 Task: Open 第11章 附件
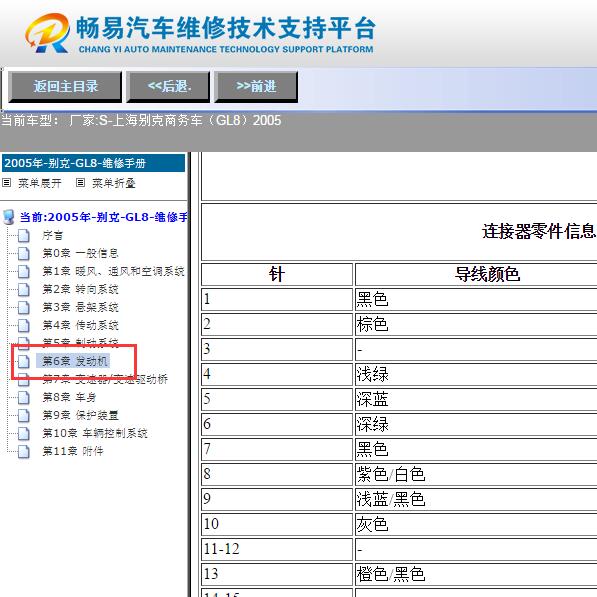tap(73, 452)
